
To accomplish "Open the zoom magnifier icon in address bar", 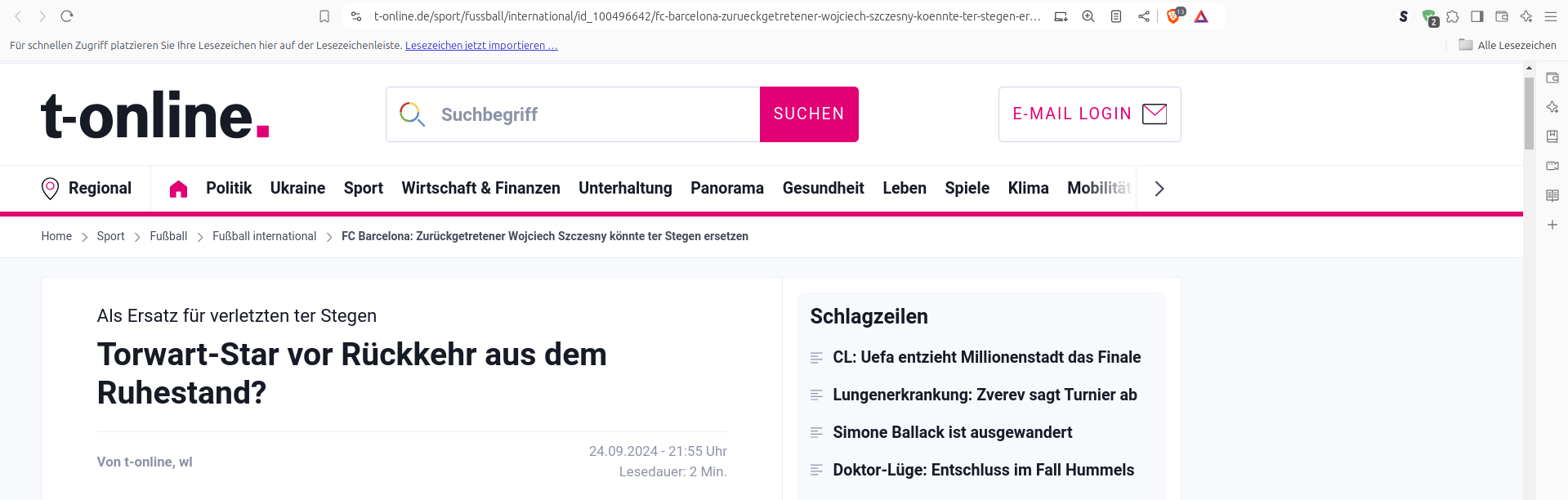I will [x=1088, y=16].
